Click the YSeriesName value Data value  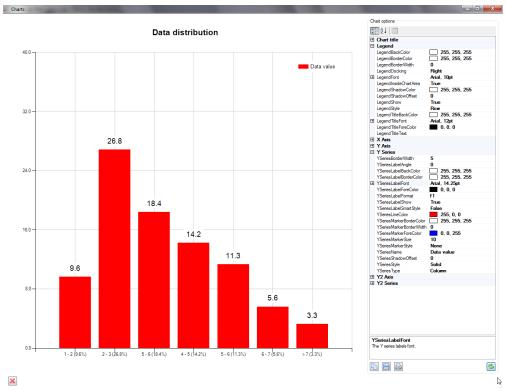point(442,252)
